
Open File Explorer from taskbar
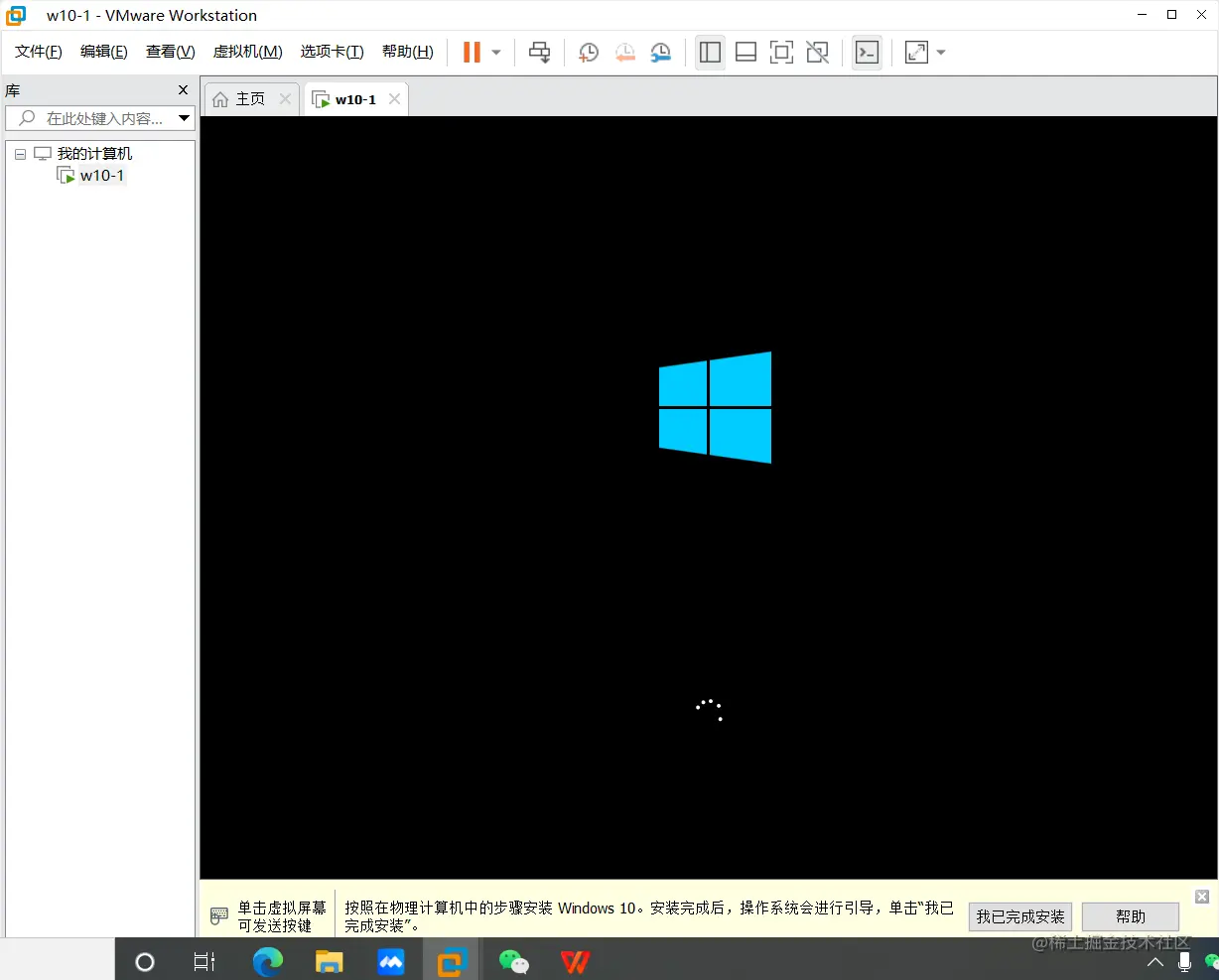pos(330,961)
